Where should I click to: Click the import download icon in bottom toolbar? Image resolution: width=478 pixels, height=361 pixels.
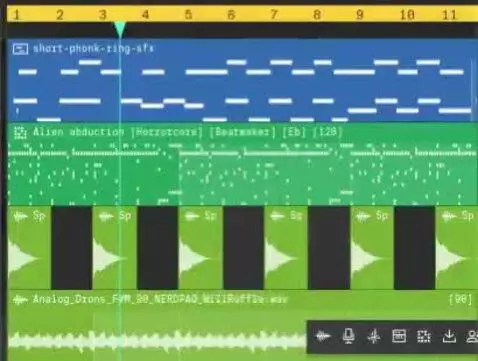449,336
